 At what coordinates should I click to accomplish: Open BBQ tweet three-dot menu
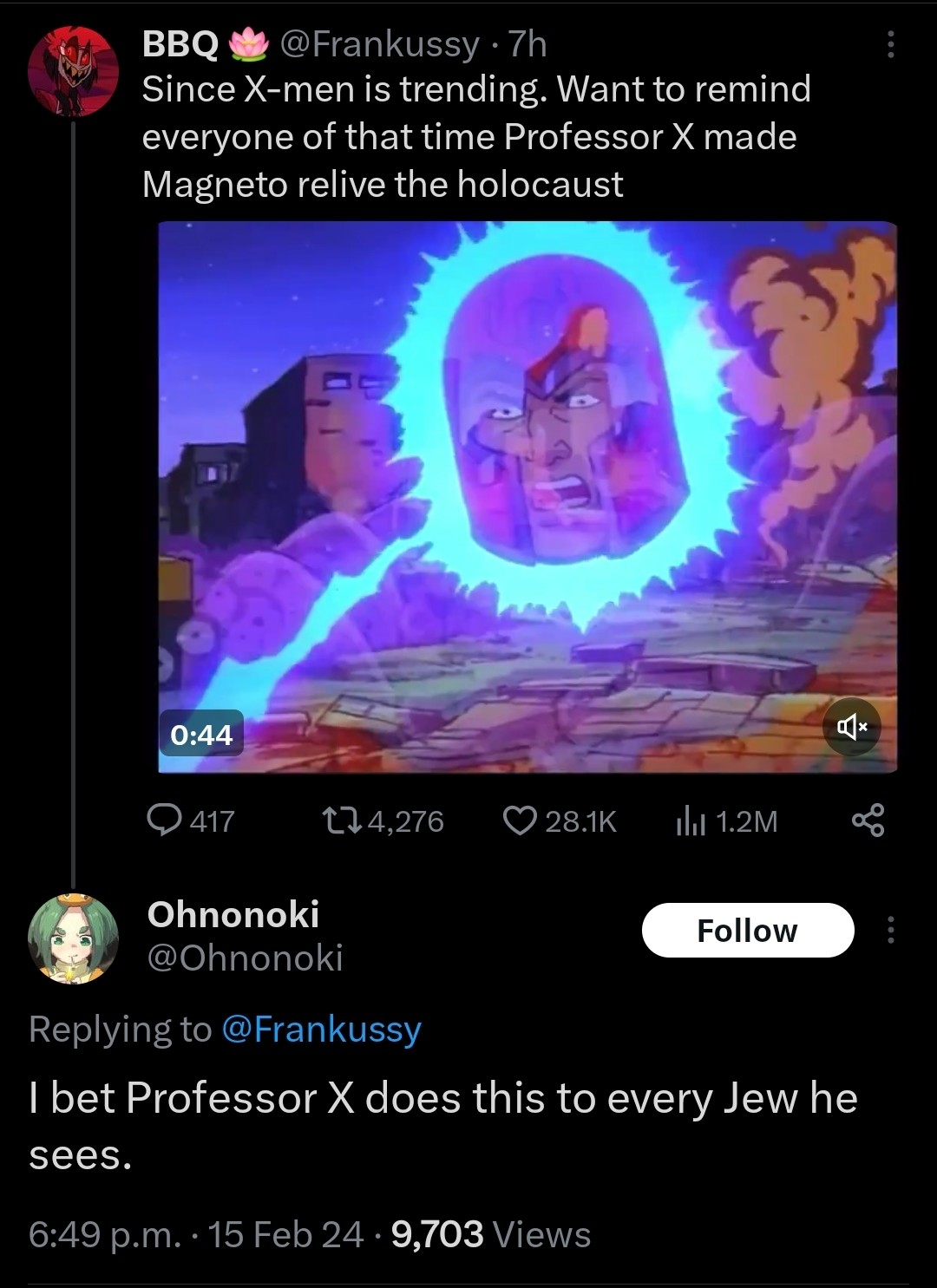(889, 45)
